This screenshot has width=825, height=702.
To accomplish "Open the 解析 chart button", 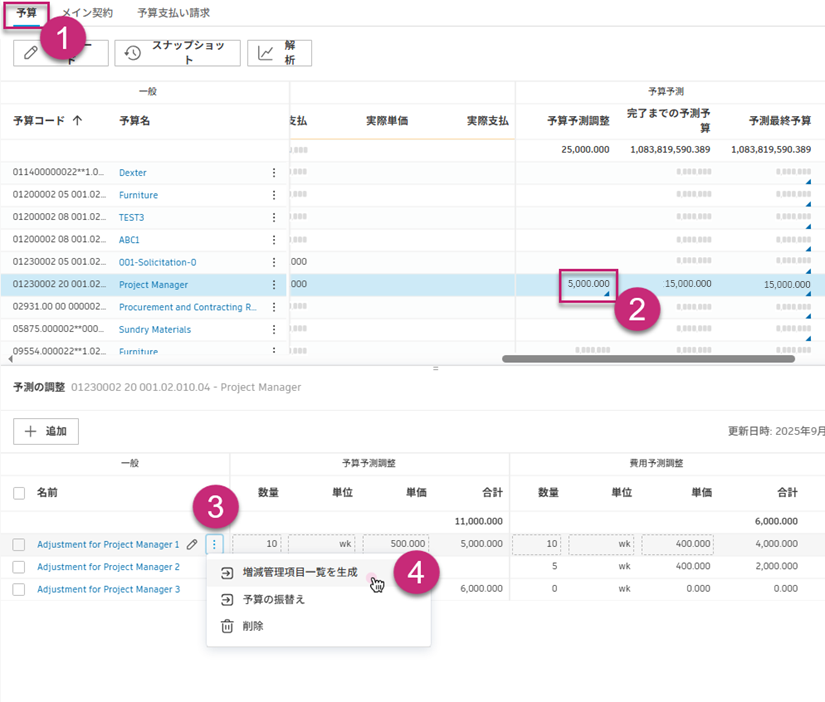I will [279, 53].
